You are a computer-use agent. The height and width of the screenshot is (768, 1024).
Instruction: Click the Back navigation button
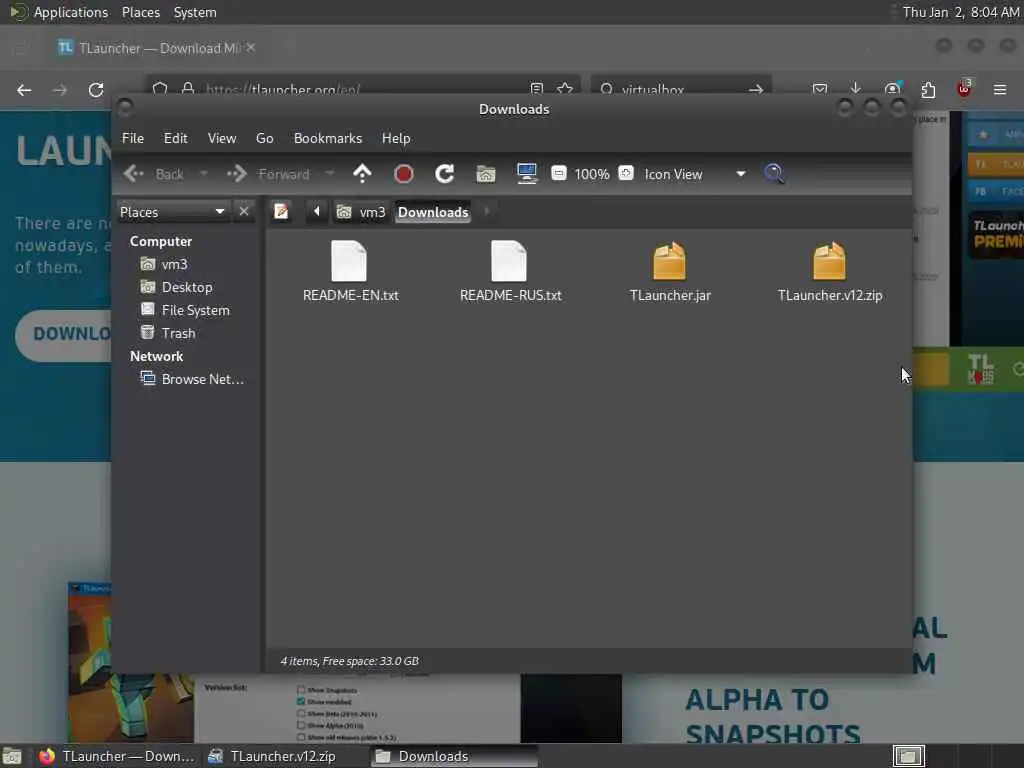coord(154,174)
